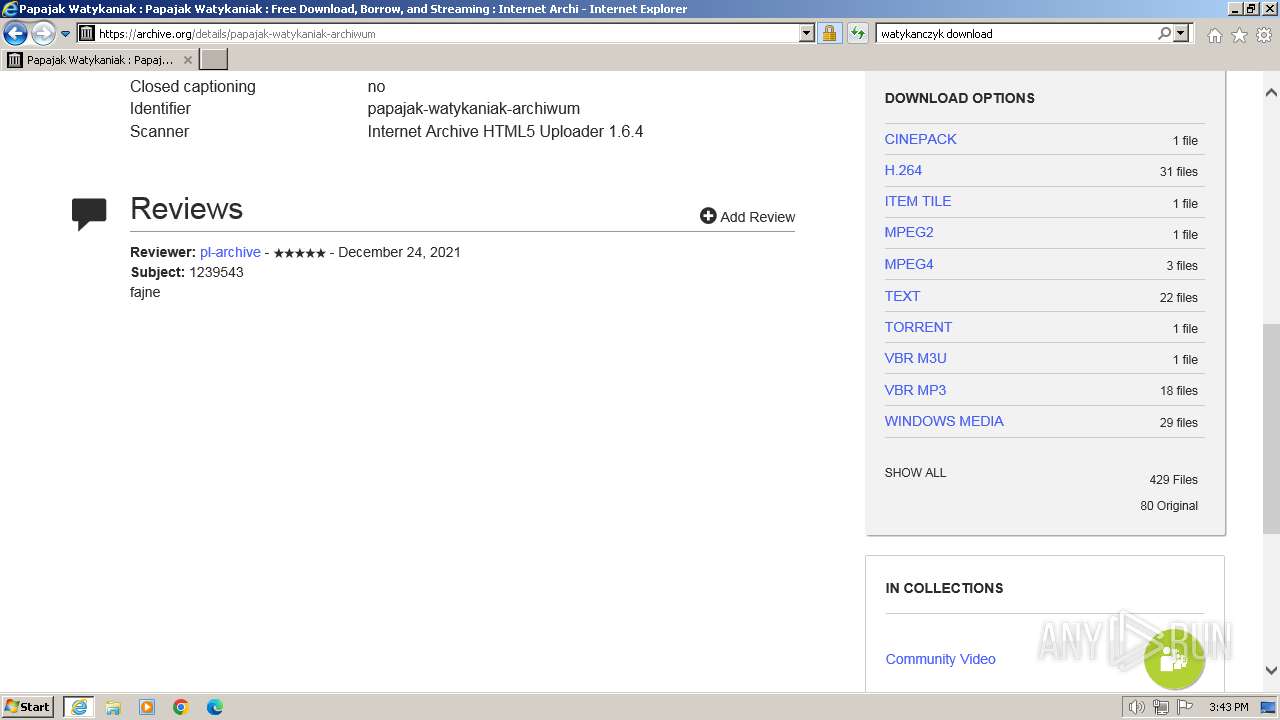This screenshot has width=1280, height=720.
Task: Open CINEPACK download option
Action: tap(920, 139)
